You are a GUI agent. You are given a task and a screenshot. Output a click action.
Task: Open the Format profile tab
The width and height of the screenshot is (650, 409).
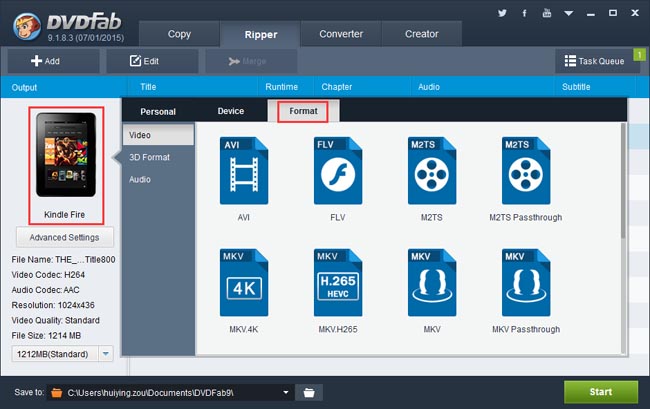(x=303, y=111)
